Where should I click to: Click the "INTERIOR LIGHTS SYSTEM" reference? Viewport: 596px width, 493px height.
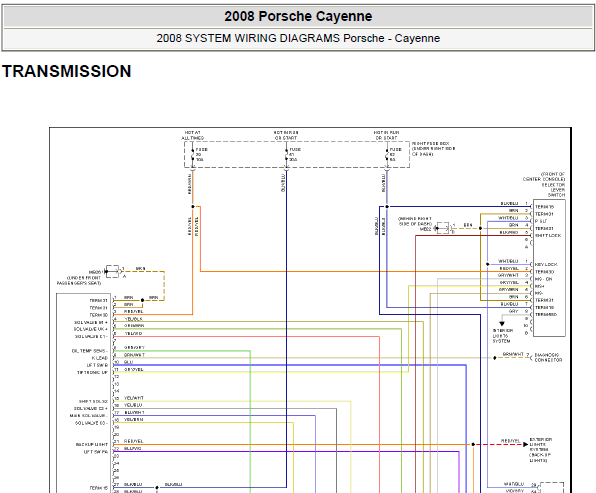[x=503, y=336]
